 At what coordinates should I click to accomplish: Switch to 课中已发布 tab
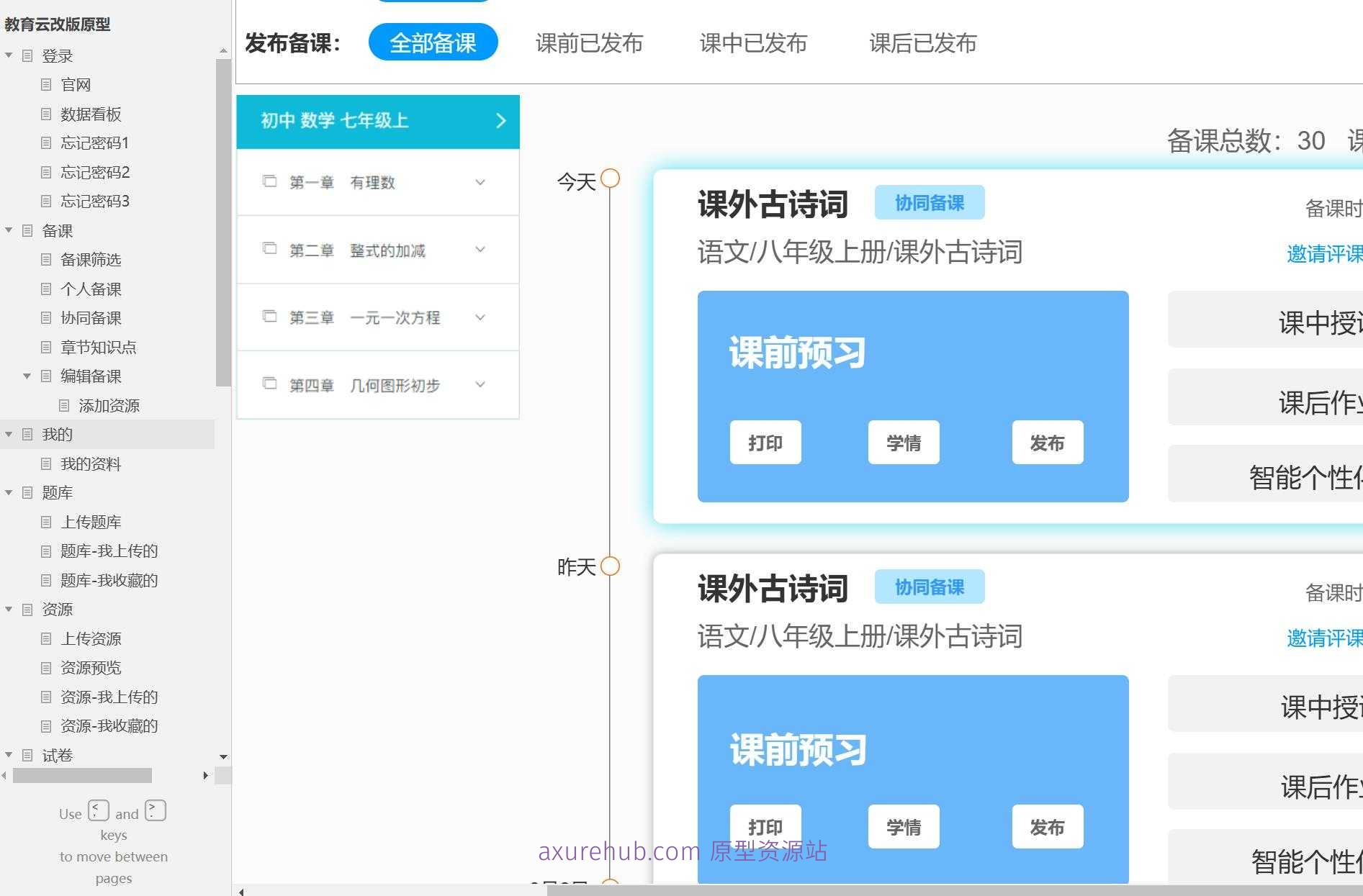(x=753, y=43)
